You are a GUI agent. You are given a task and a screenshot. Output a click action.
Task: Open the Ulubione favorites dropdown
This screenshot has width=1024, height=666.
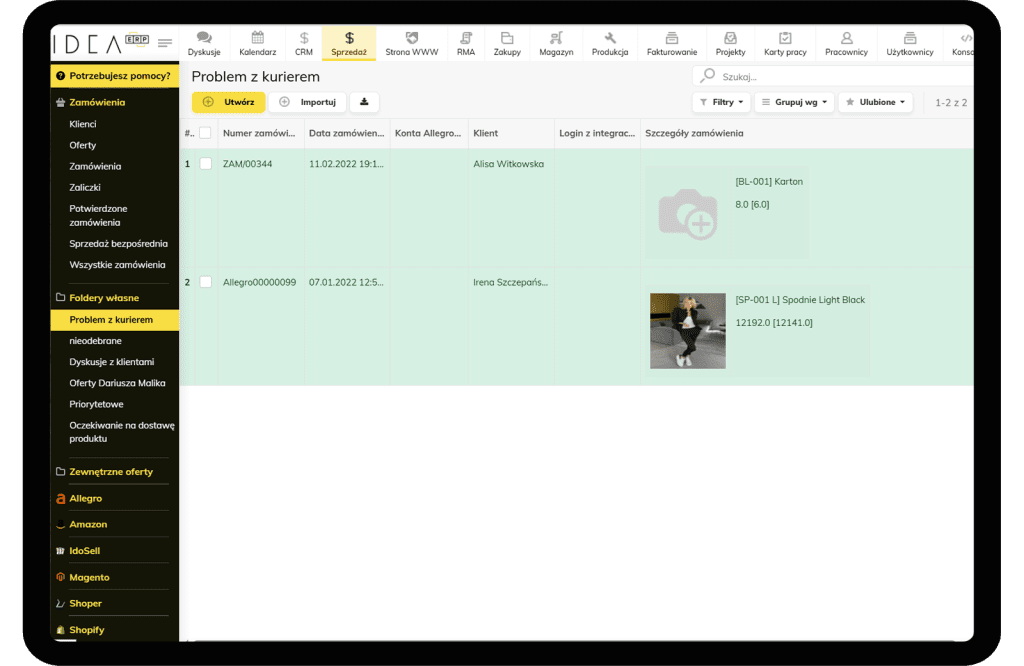[x=875, y=102]
